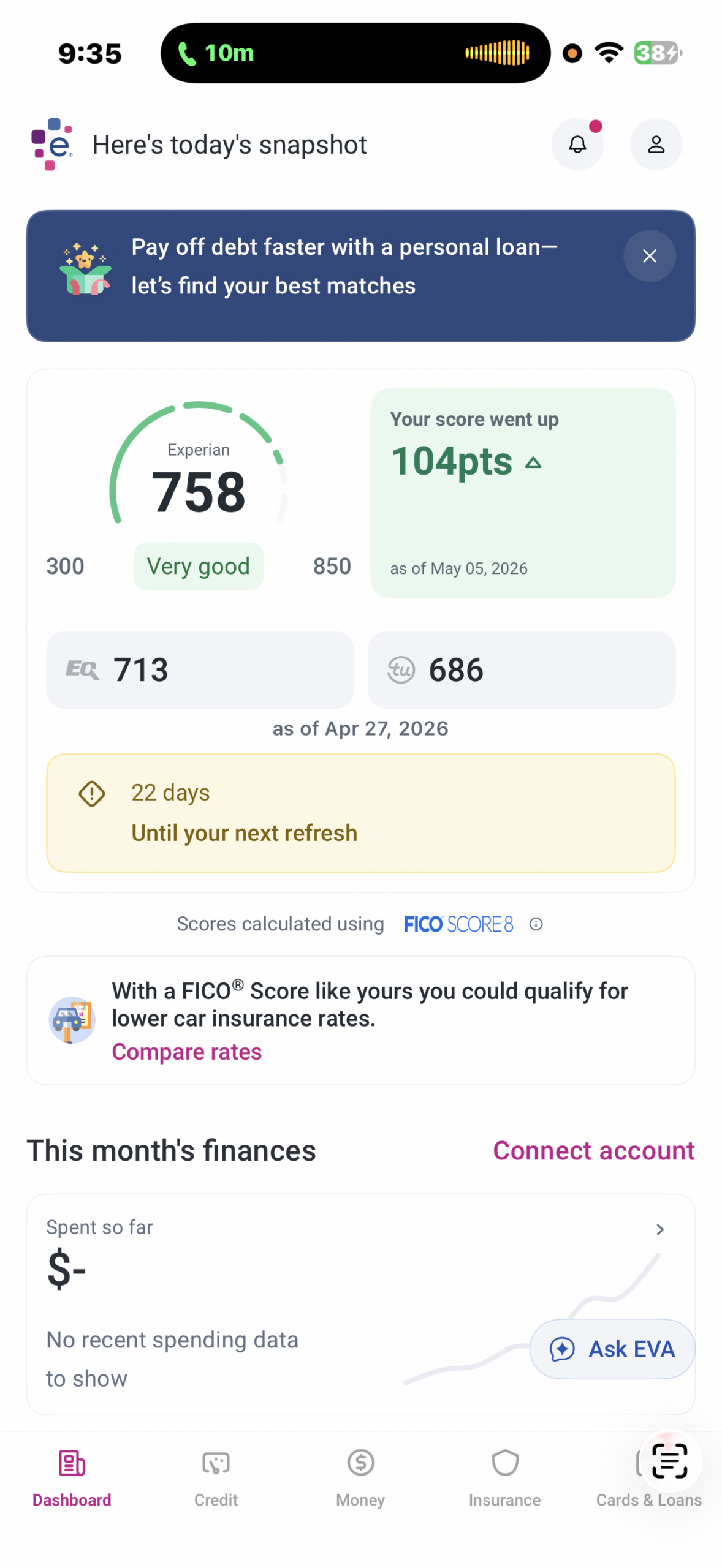Switch to the Money tab
The height and width of the screenshot is (1568, 722).
click(360, 1479)
